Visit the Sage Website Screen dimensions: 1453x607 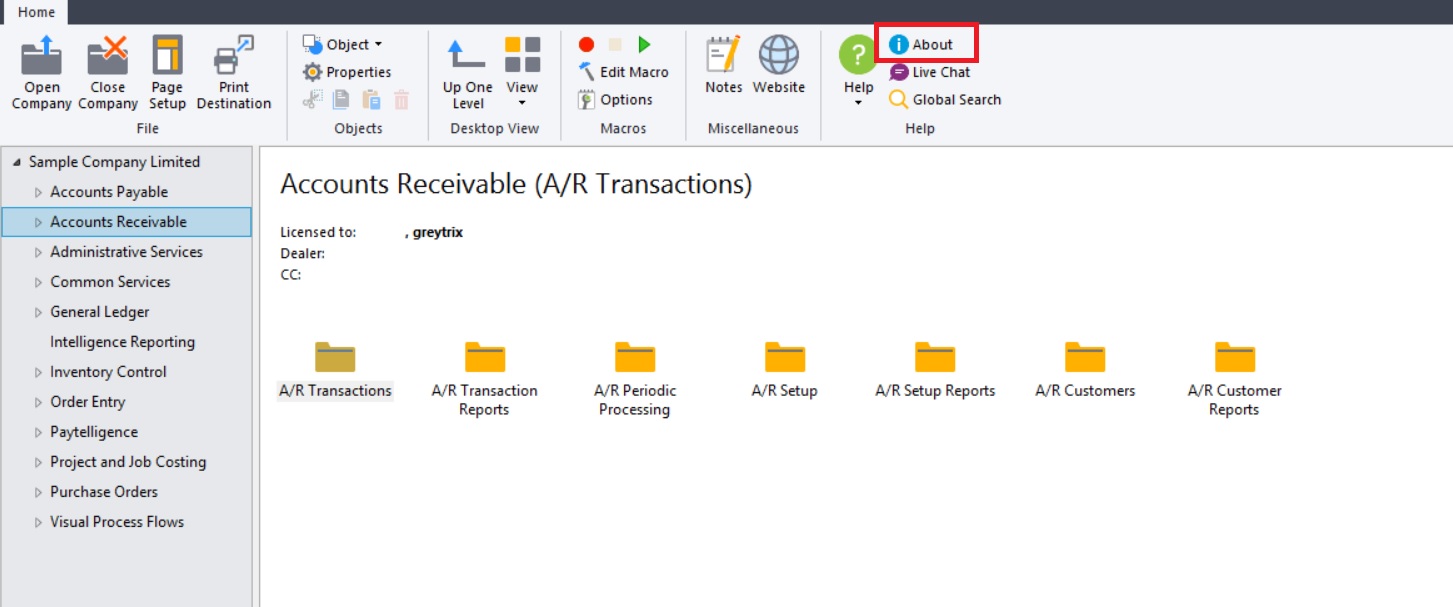[x=779, y=65]
